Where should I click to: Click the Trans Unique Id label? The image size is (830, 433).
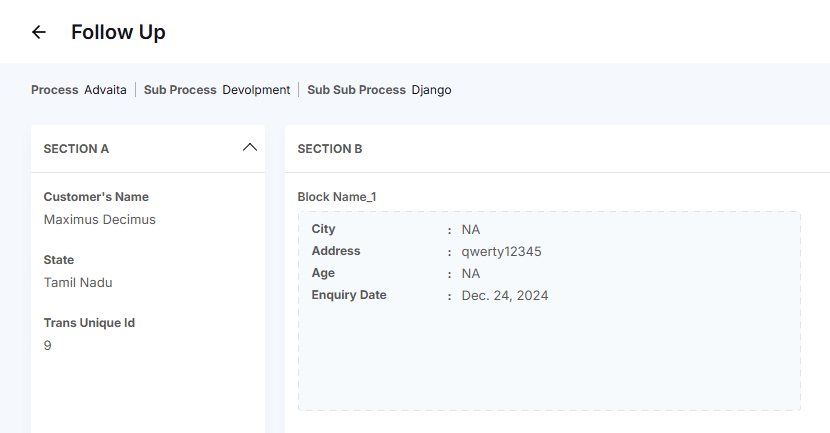coord(89,323)
